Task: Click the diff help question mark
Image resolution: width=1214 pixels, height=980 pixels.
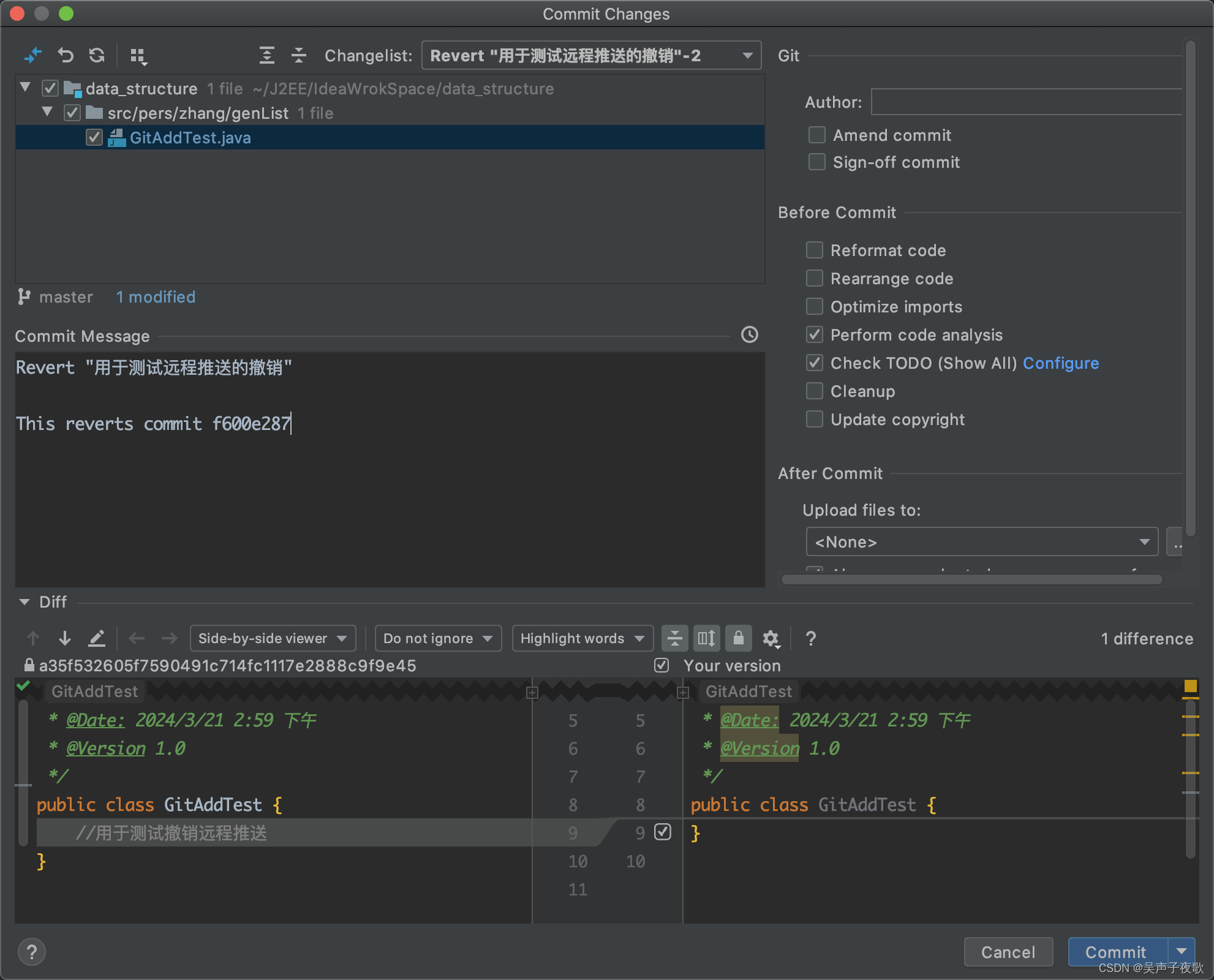Action: click(810, 638)
